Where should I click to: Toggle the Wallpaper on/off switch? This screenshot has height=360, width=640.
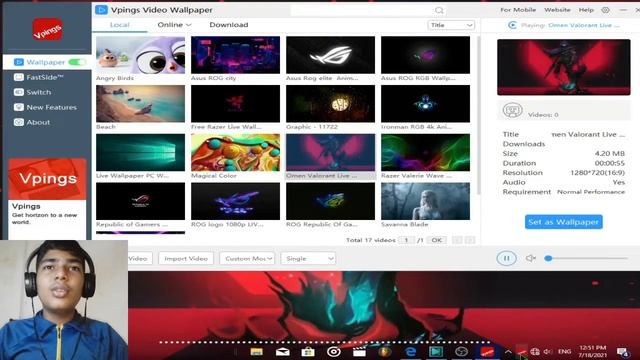[77, 62]
